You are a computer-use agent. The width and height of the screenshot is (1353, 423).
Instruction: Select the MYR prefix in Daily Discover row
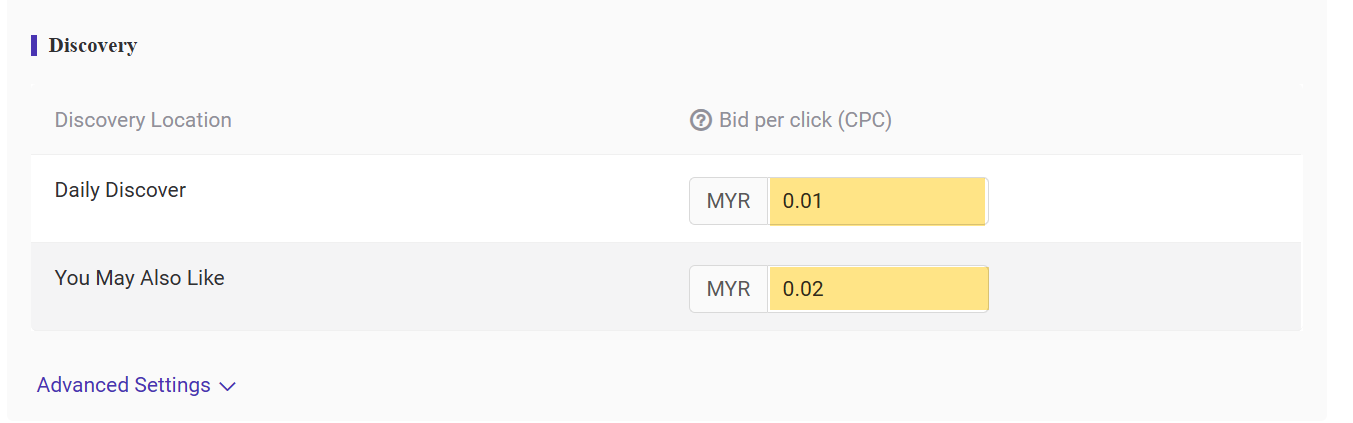coord(728,201)
